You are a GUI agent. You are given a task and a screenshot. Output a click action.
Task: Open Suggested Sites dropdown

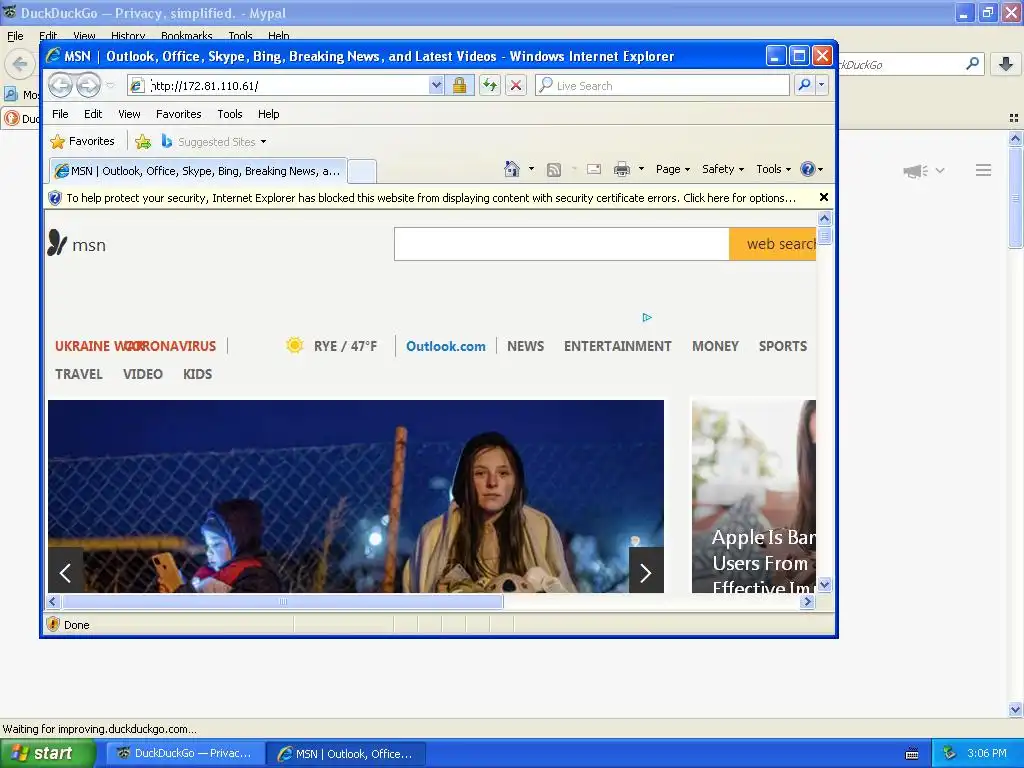pos(263,142)
